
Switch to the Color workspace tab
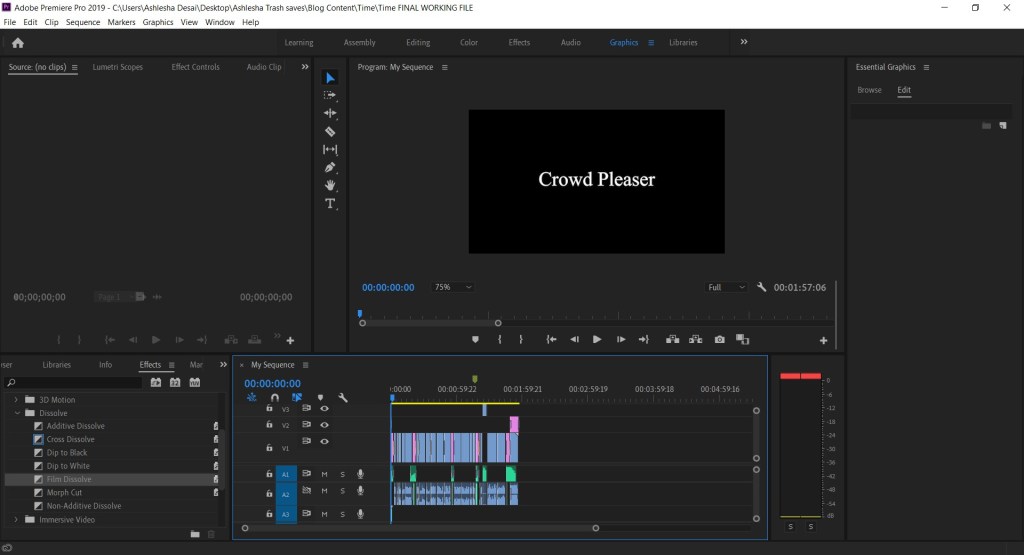click(468, 43)
